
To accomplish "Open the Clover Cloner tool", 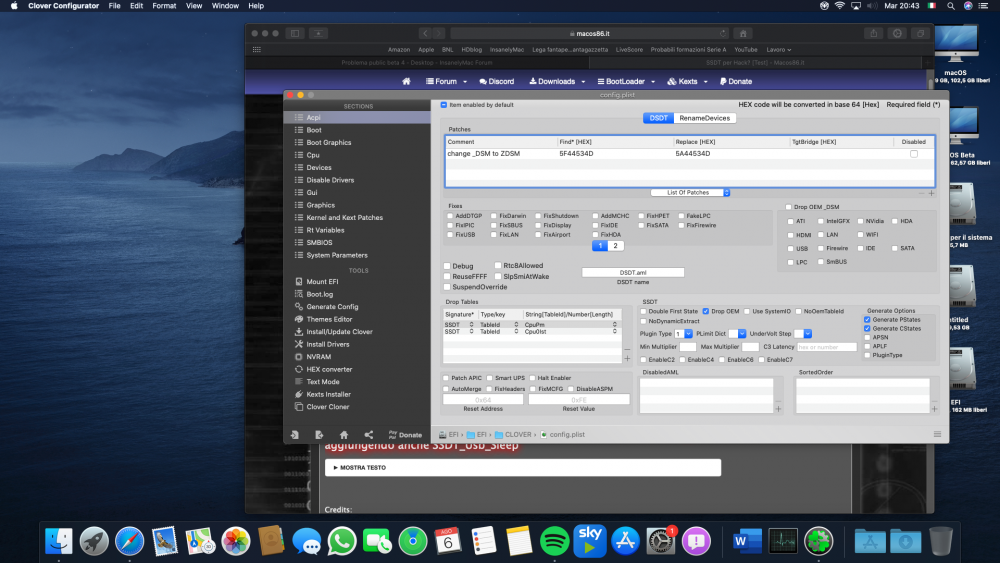I will [x=327, y=407].
